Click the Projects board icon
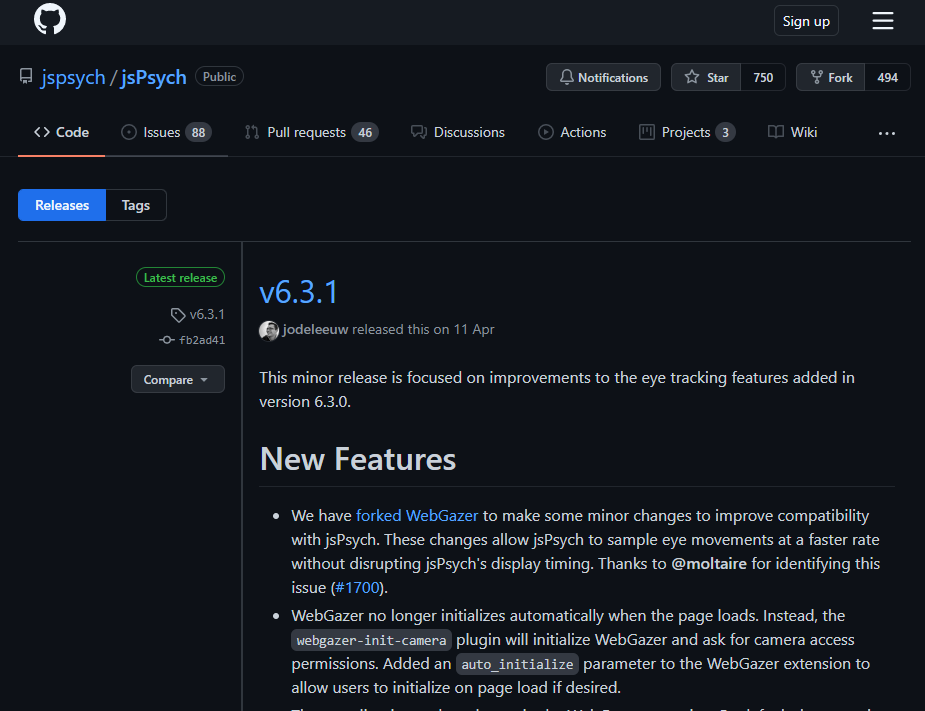 [647, 132]
